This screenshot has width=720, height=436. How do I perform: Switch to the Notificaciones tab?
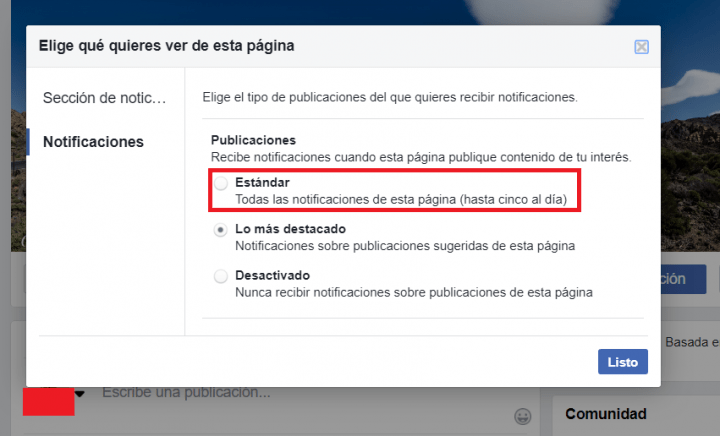click(93, 142)
